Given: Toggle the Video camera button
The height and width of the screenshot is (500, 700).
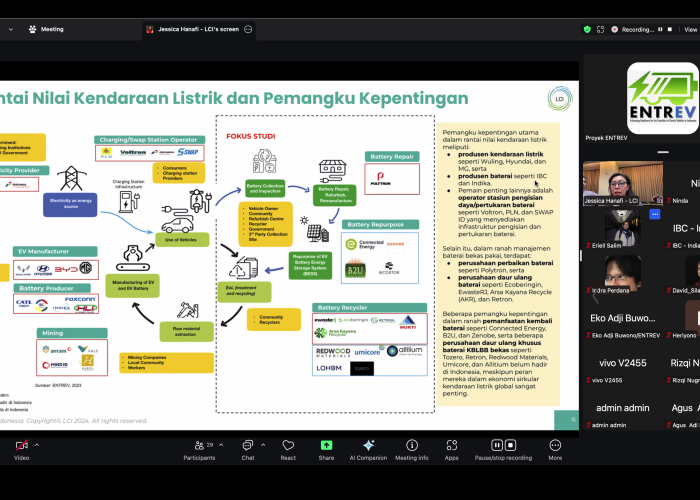Looking at the screenshot, I should click(21, 450).
